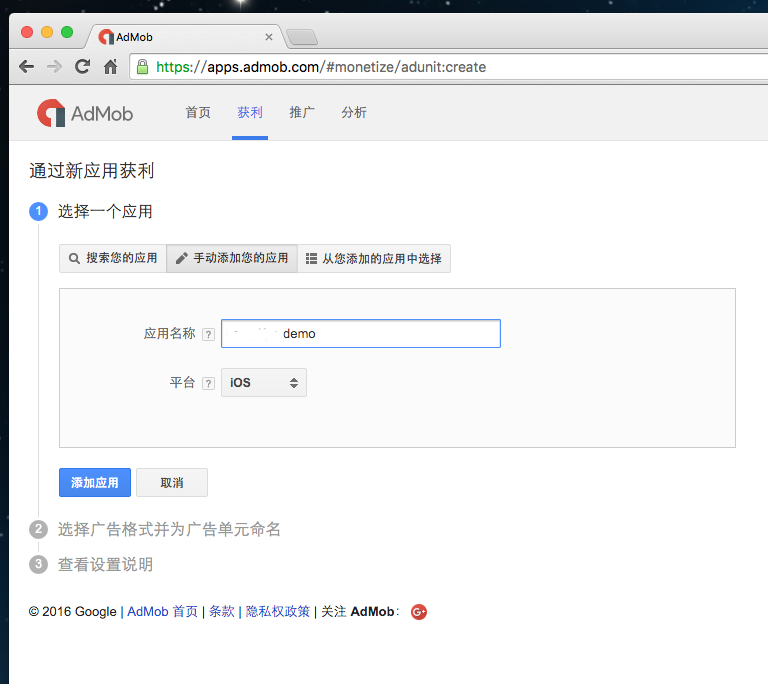Viewport: 768px width, 684px height.
Task: Switch to 推广 navigation tab
Action: tap(302, 112)
